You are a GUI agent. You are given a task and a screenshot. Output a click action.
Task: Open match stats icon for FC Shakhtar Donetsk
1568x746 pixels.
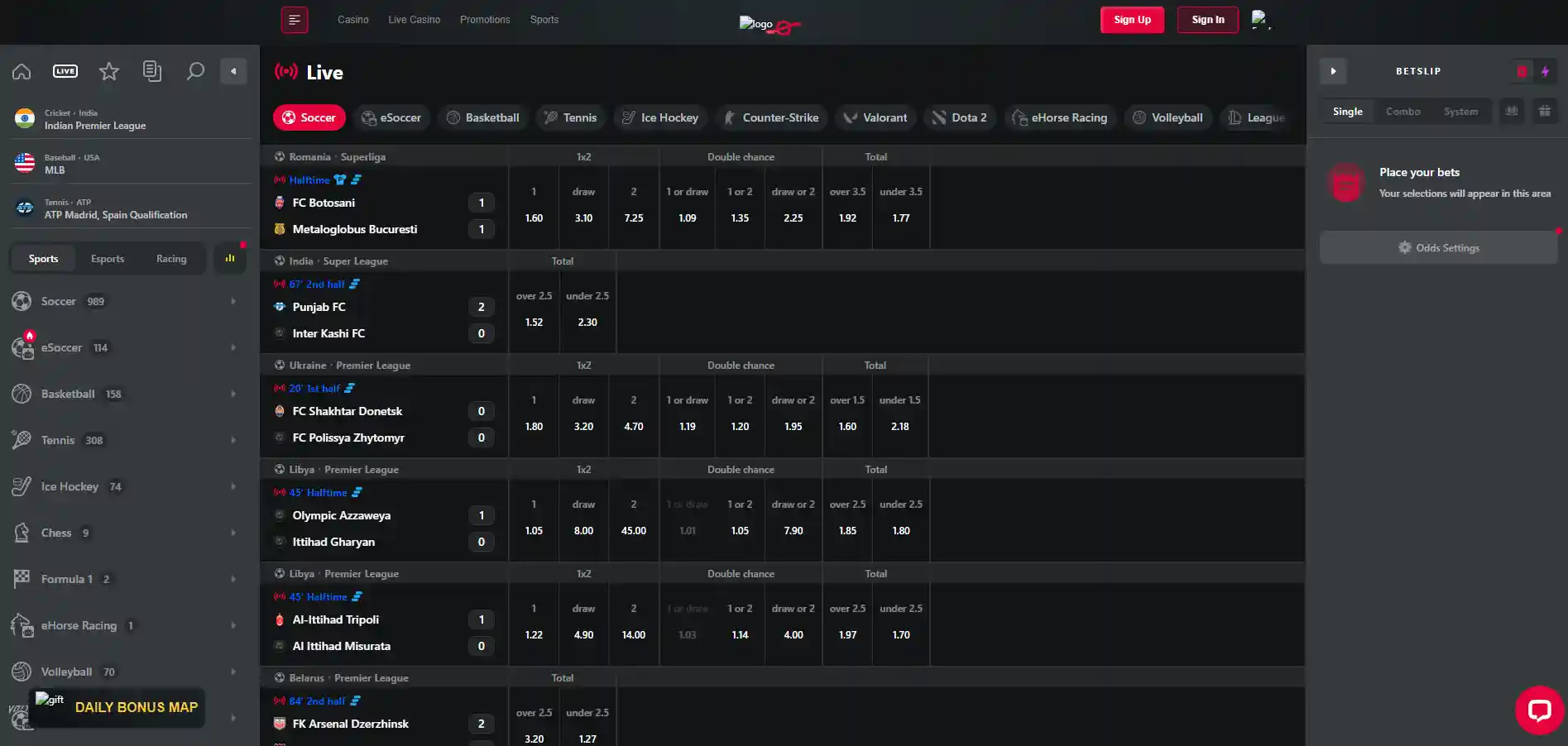[x=350, y=388]
